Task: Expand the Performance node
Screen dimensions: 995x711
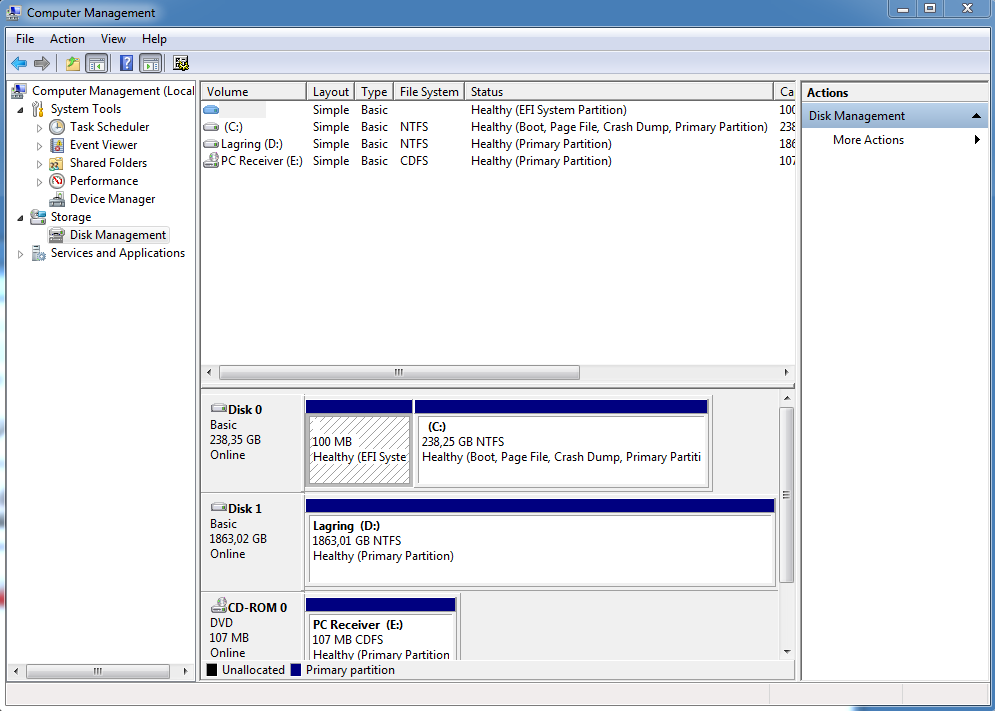Action: (39, 182)
